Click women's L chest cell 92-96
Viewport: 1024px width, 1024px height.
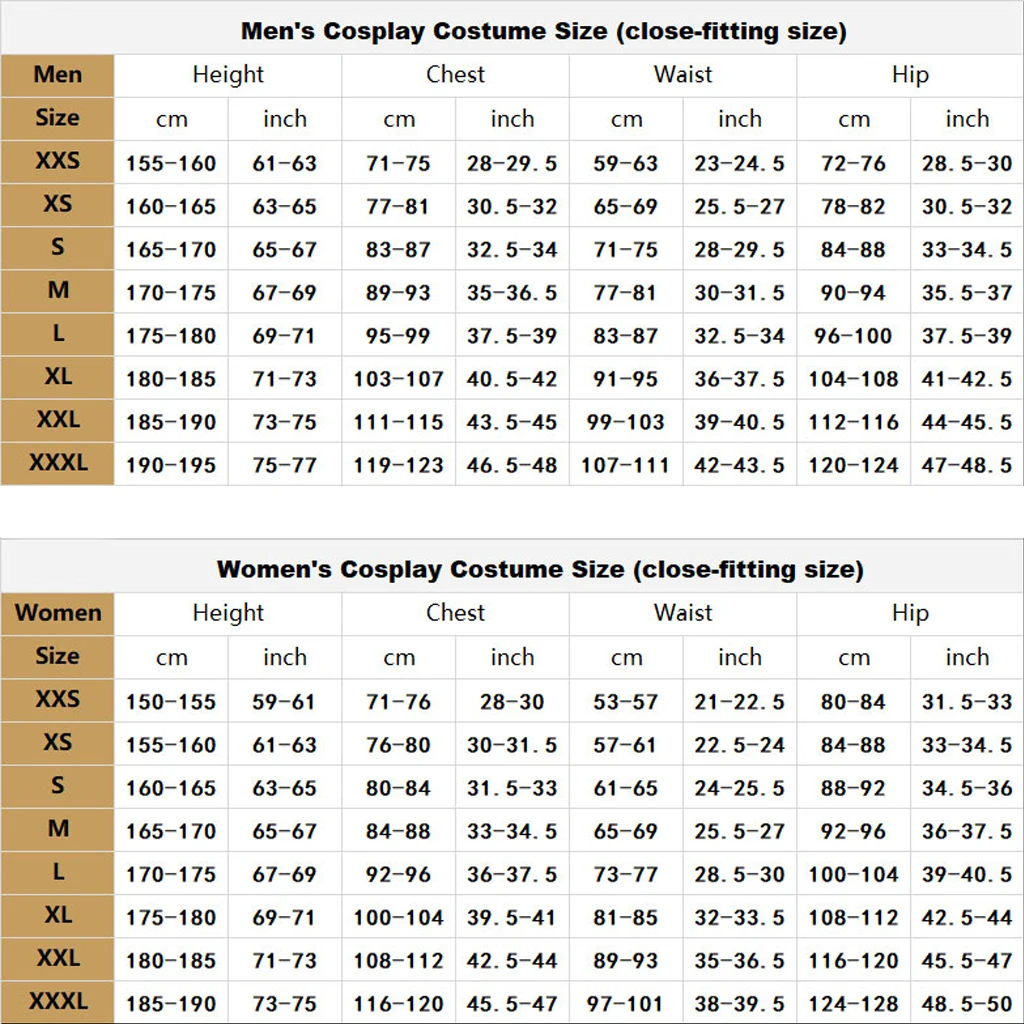pyautogui.click(x=398, y=874)
